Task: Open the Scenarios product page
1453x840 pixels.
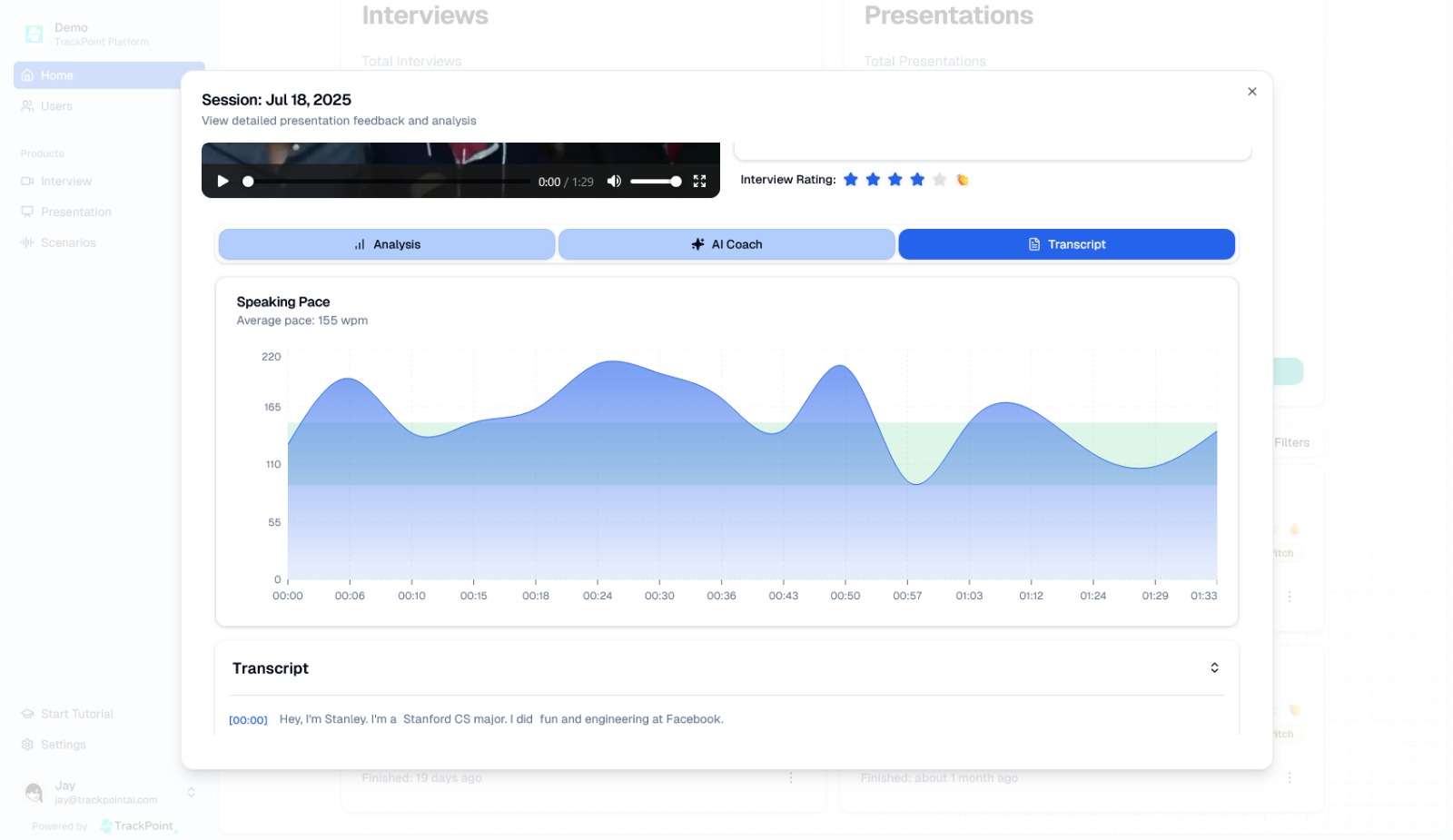Action: [68, 242]
